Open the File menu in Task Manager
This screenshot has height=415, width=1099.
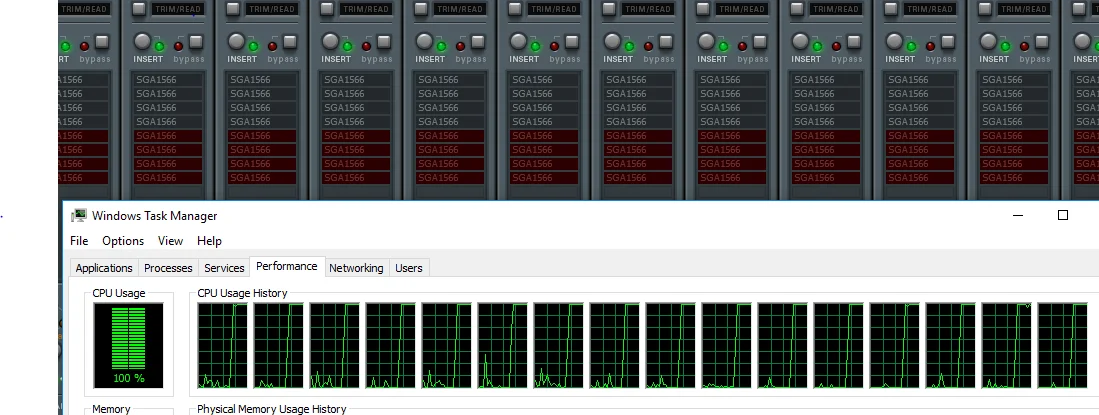tap(79, 240)
